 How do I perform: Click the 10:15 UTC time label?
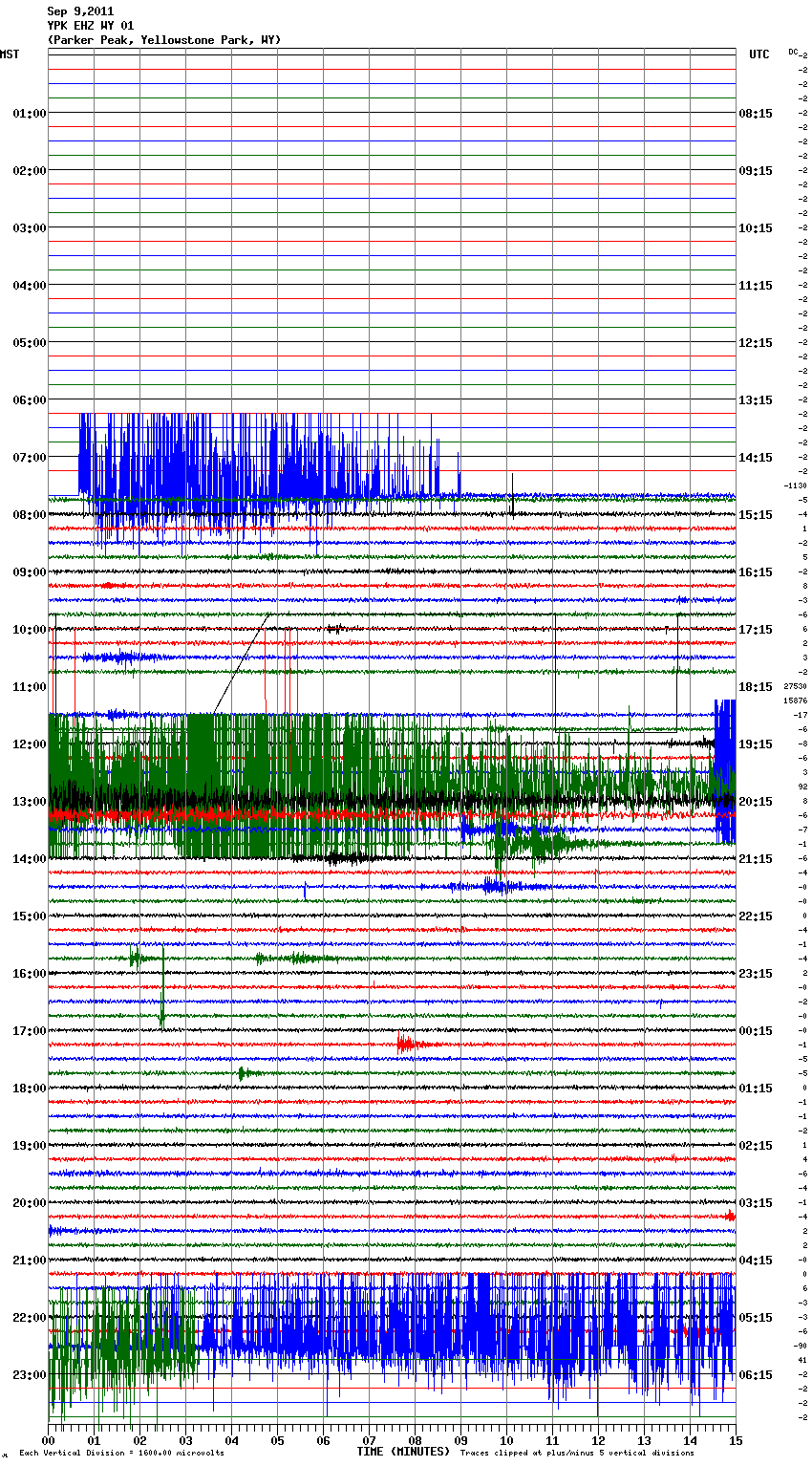pyautogui.click(x=756, y=228)
